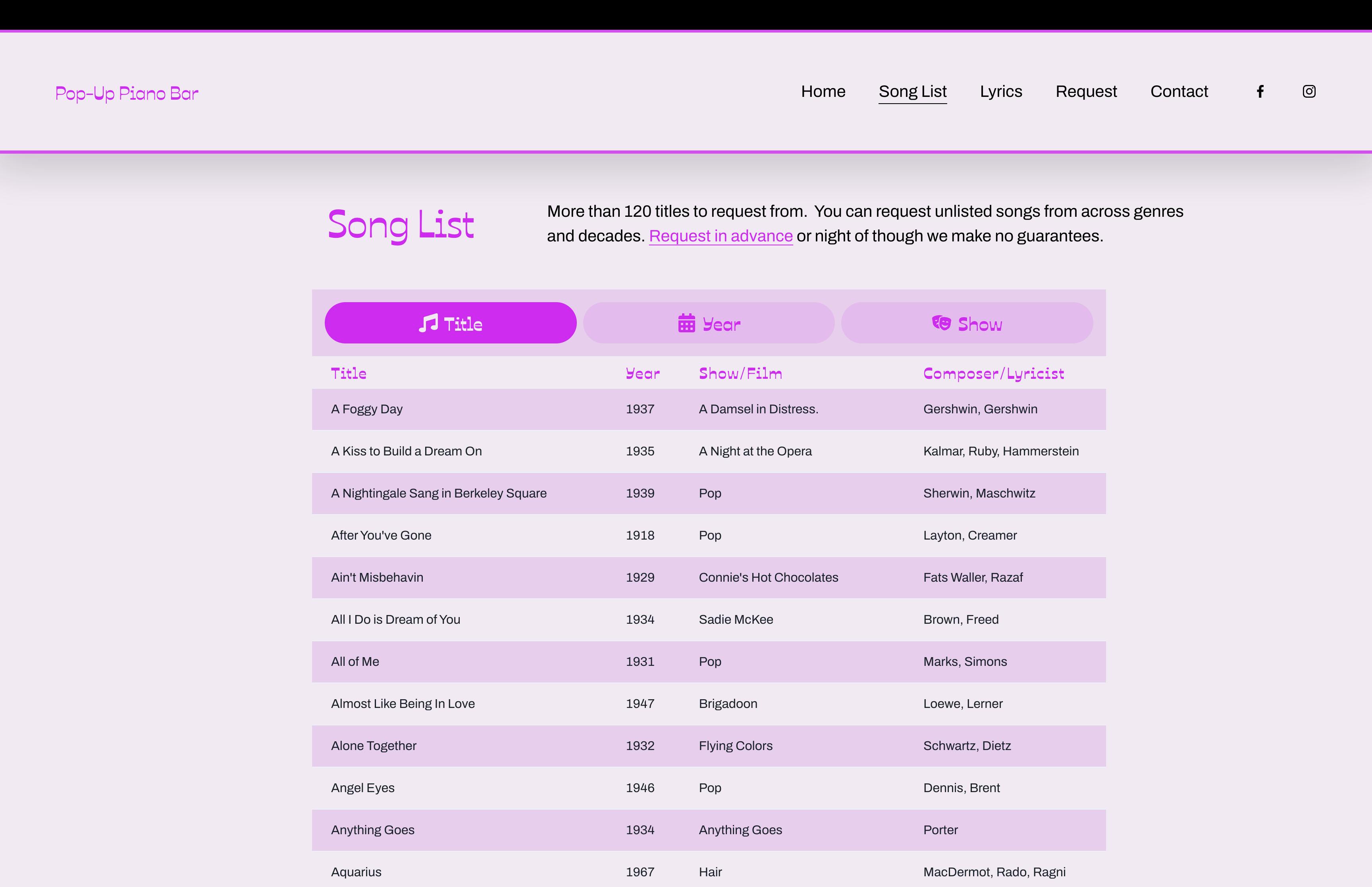Open the Request page
1372x887 pixels.
click(1086, 91)
